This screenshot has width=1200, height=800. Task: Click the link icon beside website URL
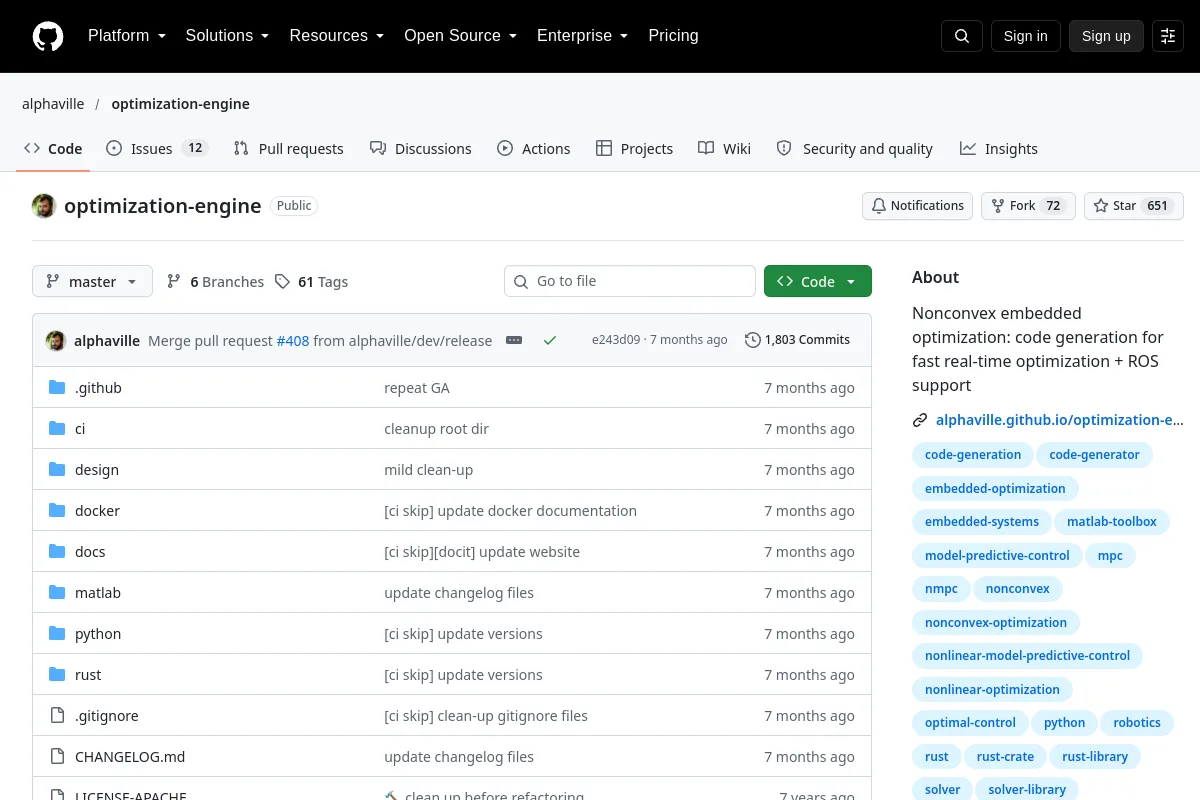point(920,420)
